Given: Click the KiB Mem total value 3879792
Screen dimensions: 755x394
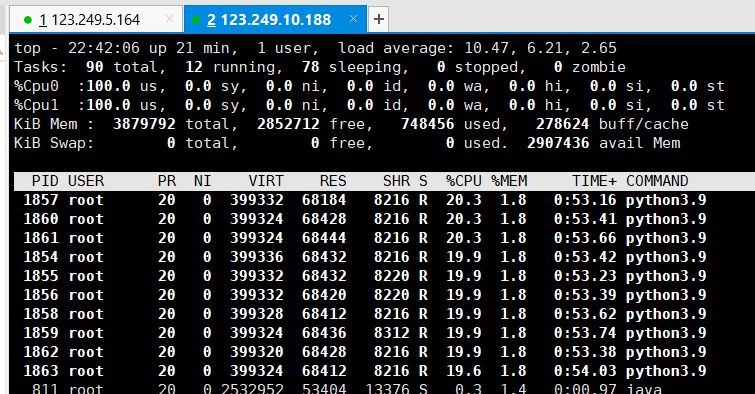Looking at the screenshot, I should point(144,124).
